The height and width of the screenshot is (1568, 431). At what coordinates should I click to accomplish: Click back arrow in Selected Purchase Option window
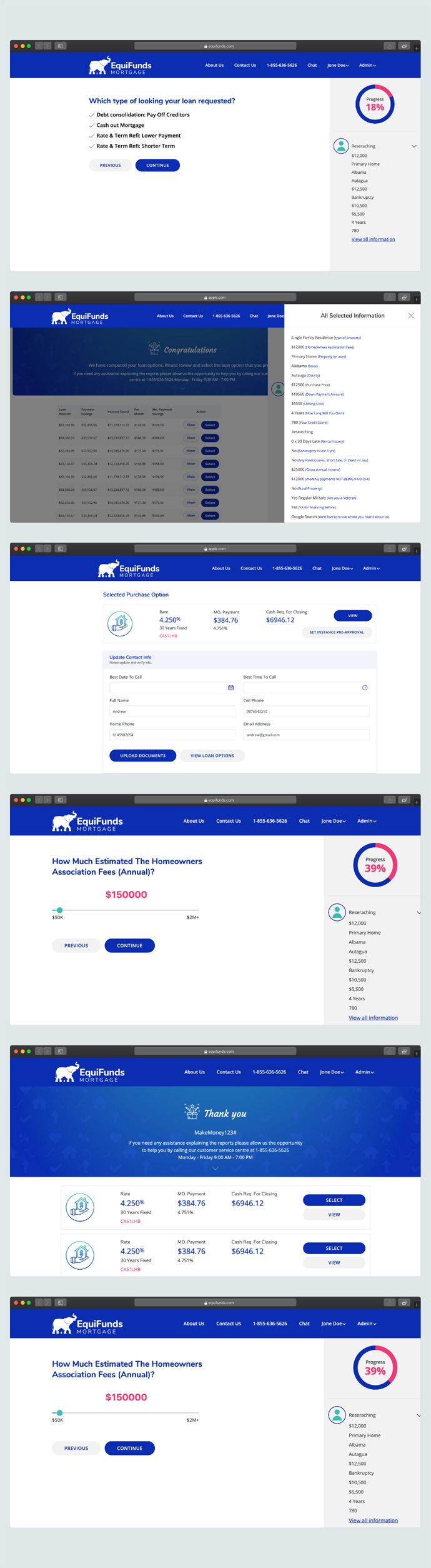click(39, 548)
